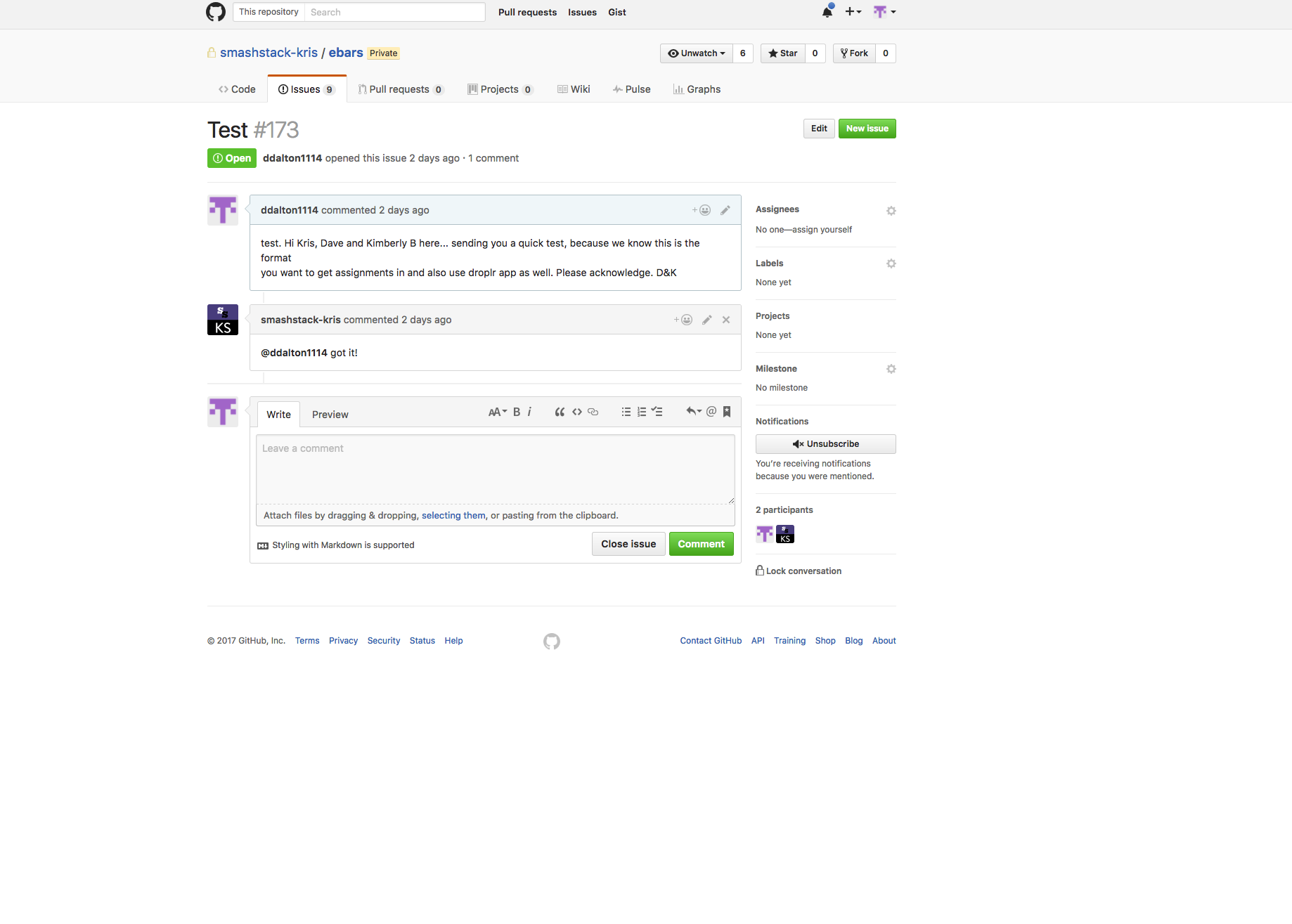The height and width of the screenshot is (924, 1292).
Task: Insert a quote block
Action: pyautogui.click(x=560, y=412)
